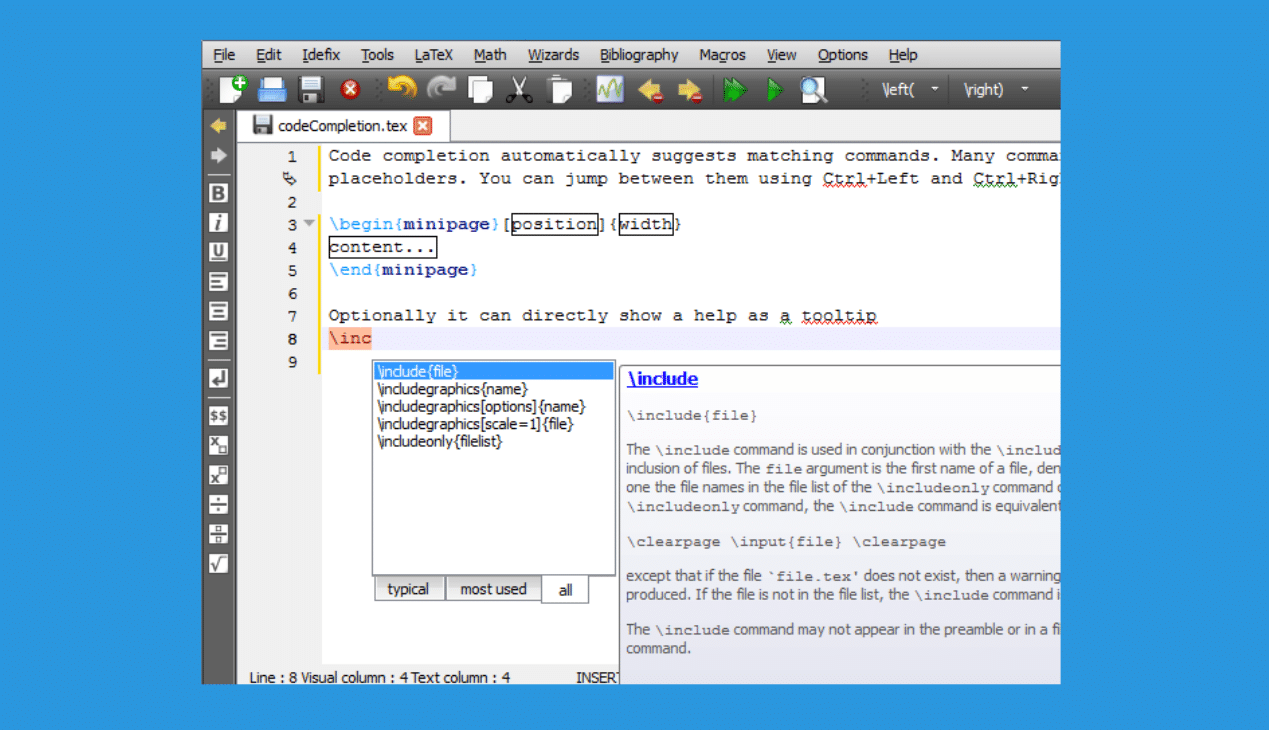Open the Edit menu
The height and width of the screenshot is (730, 1269).
(268, 55)
